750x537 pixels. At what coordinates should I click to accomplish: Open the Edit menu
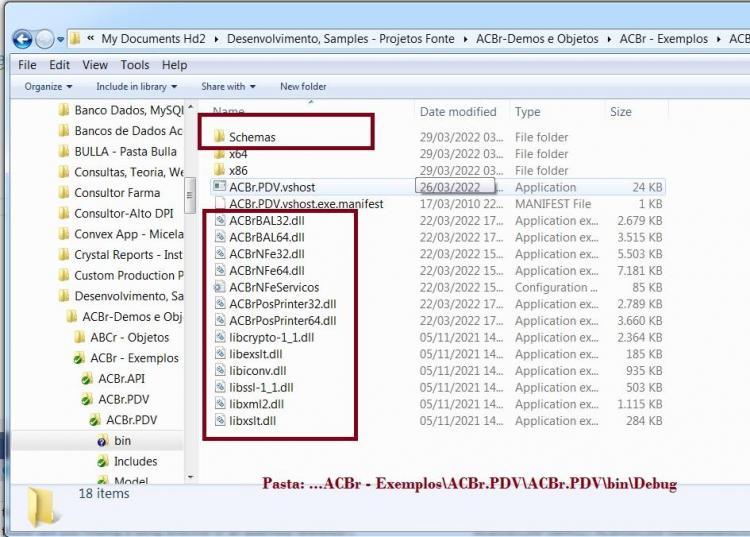click(59, 65)
